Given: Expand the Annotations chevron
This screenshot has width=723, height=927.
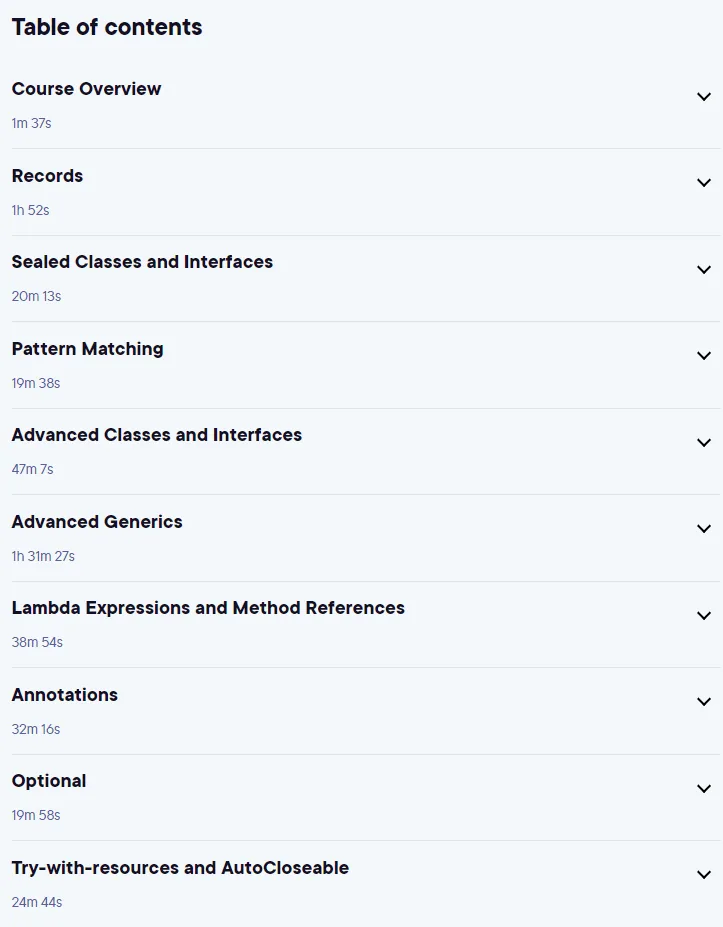Looking at the screenshot, I should click(703, 702).
